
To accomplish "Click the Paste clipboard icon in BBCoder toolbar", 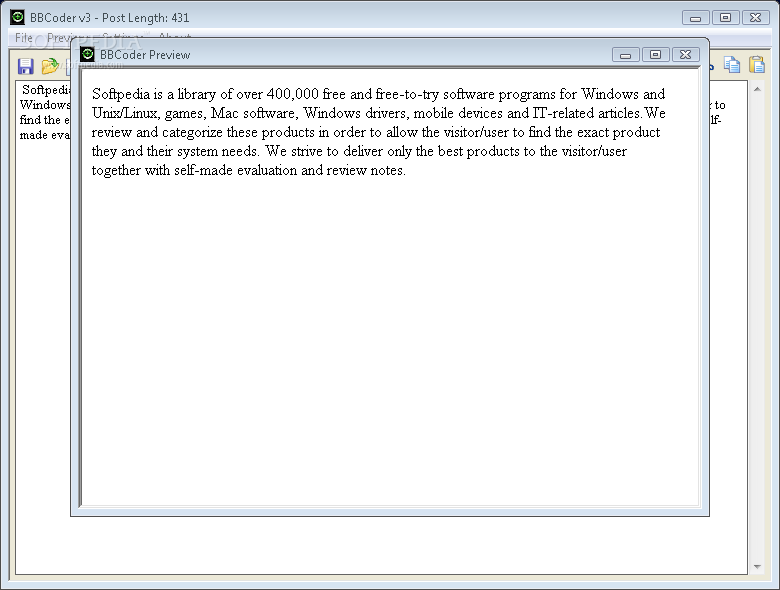I will (x=757, y=65).
